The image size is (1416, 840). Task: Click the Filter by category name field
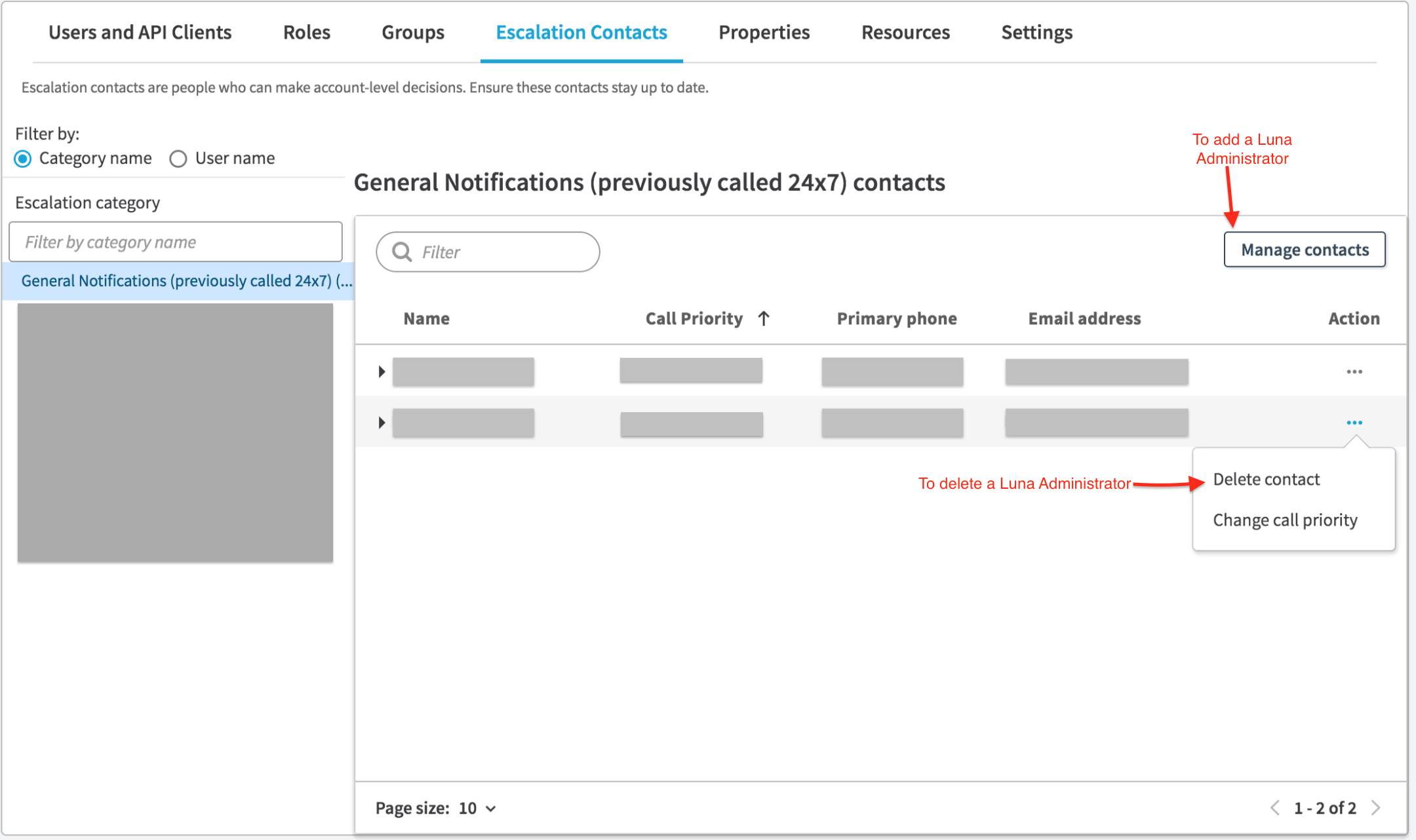[x=175, y=242]
